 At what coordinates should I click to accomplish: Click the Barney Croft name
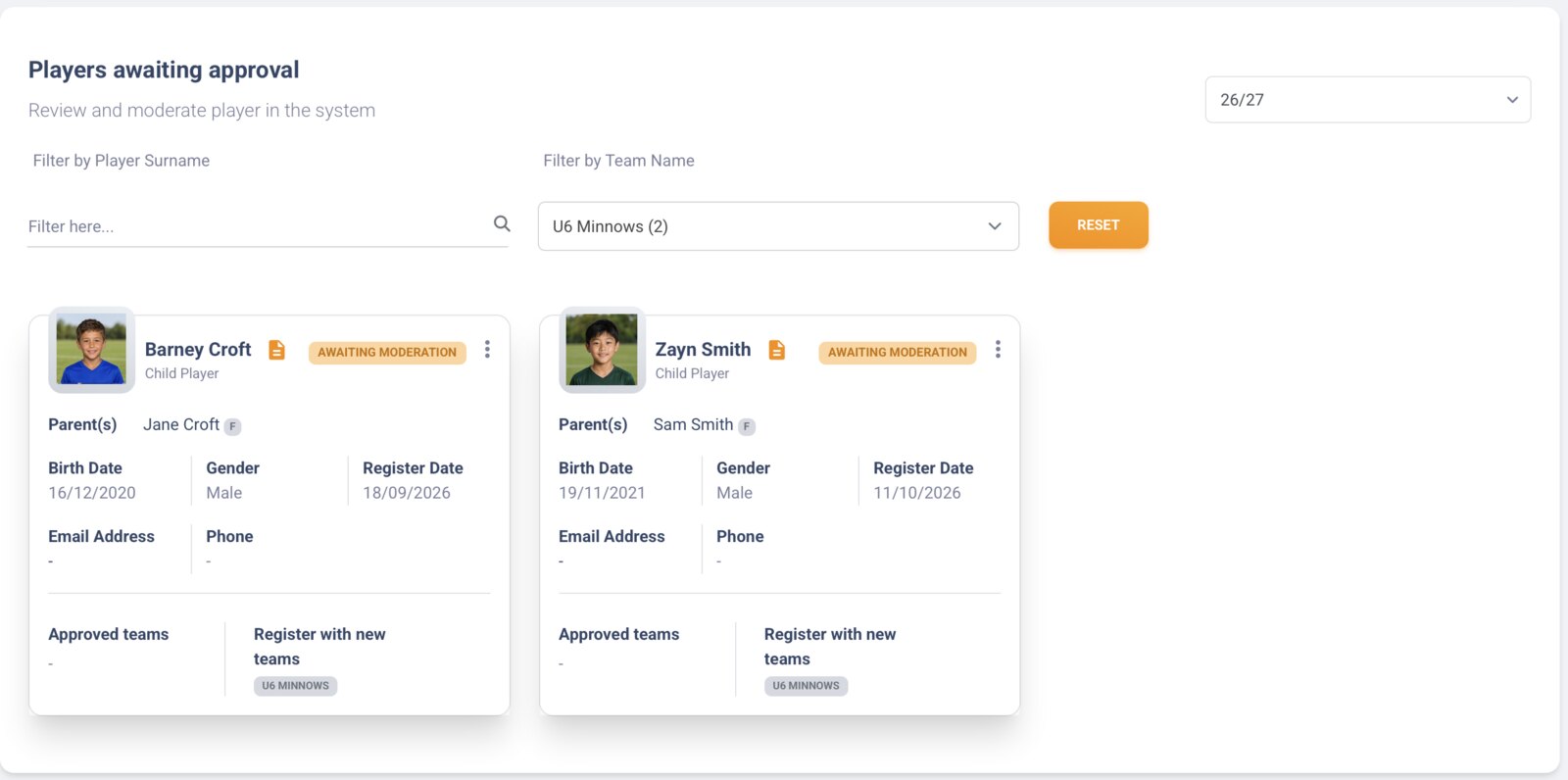pos(198,350)
